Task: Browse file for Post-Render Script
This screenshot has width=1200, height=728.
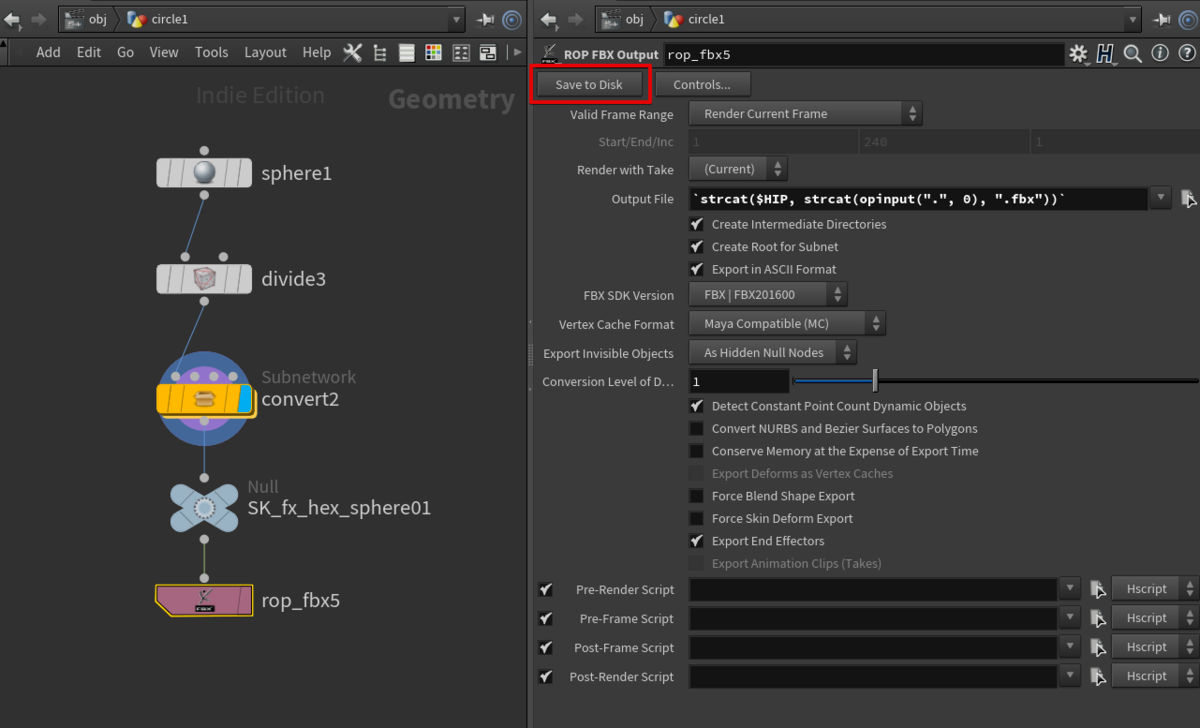Action: (1097, 676)
